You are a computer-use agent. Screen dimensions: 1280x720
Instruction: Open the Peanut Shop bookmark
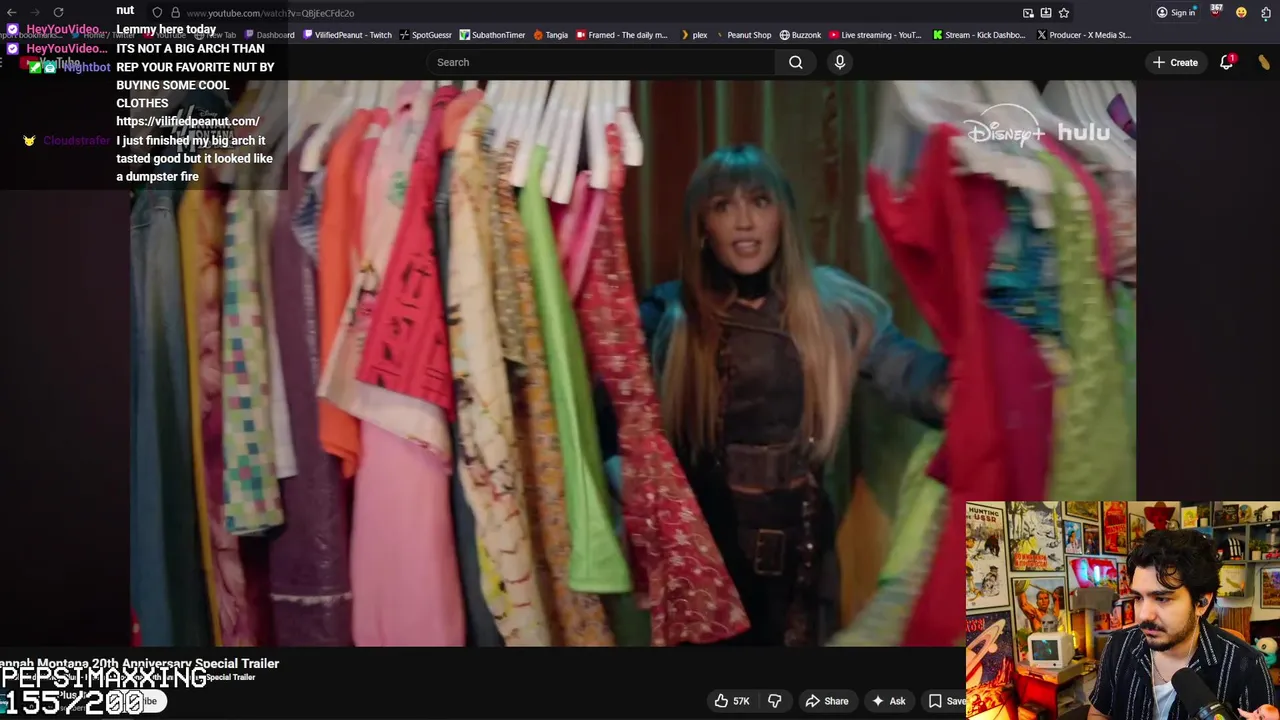pyautogui.click(x=743, y=35)
